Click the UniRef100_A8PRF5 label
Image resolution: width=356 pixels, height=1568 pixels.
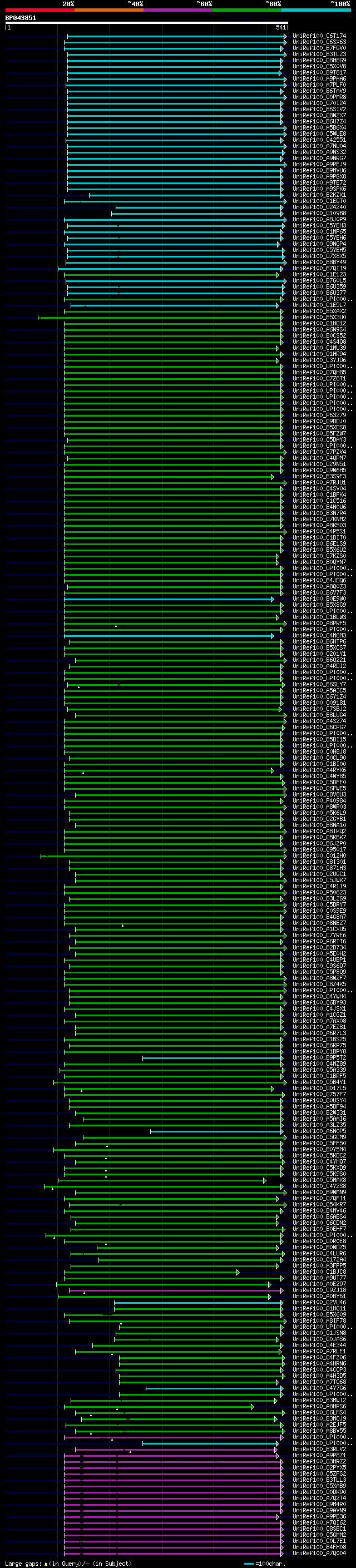click(319, 624)
